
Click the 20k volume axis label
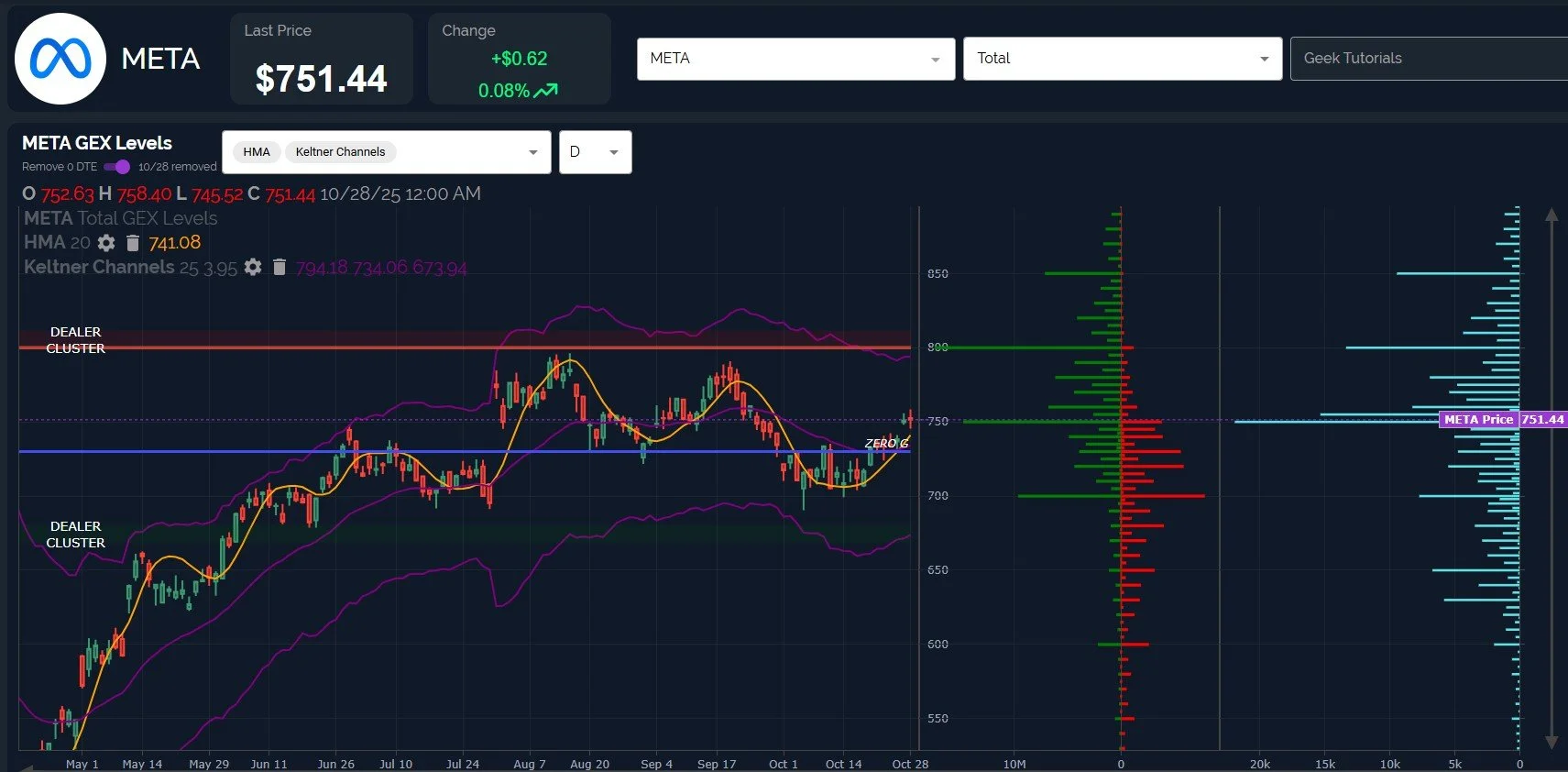click(1260, 764)
